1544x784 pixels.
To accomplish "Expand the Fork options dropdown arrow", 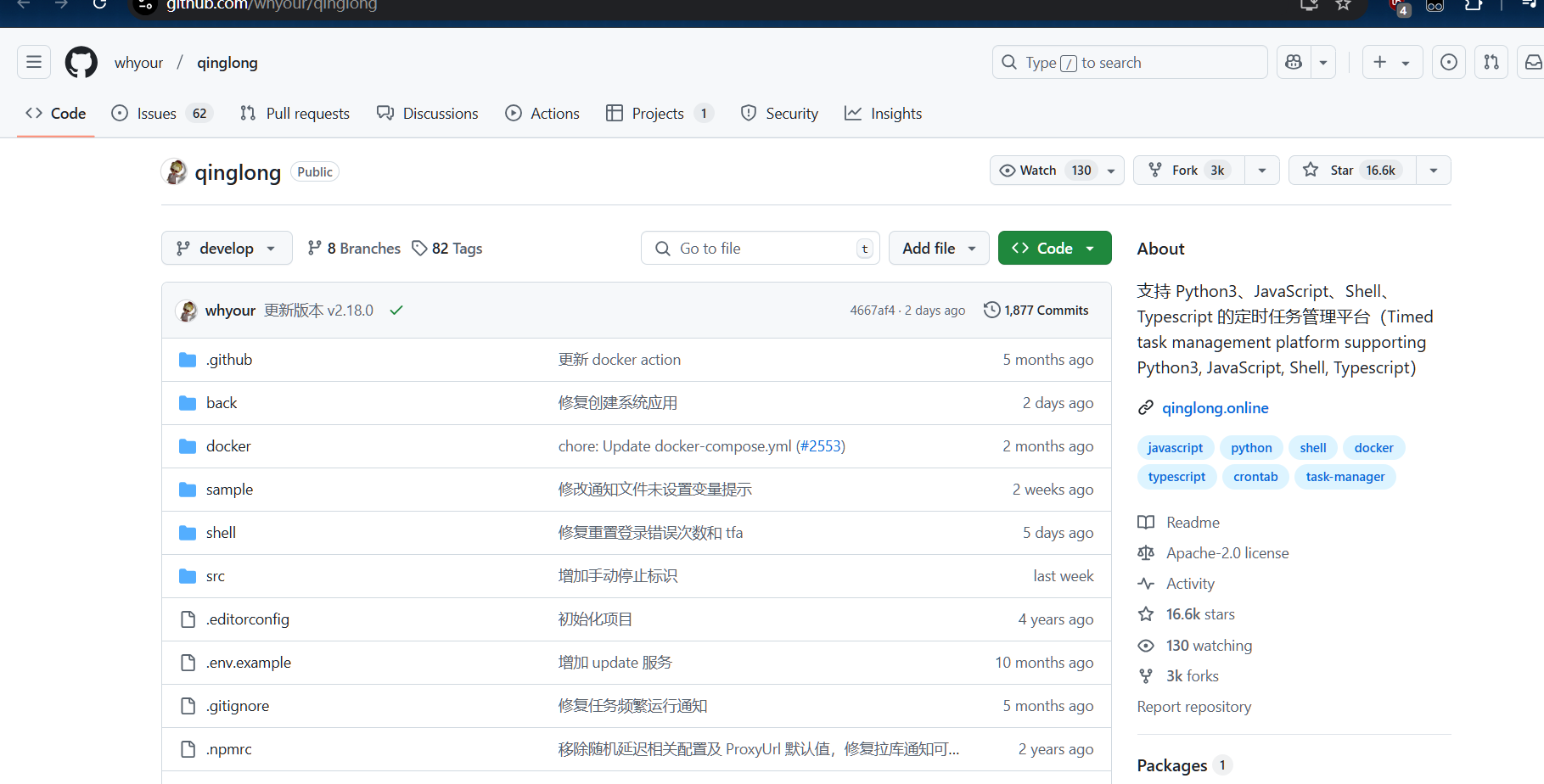I will (x=1262, y=170).
